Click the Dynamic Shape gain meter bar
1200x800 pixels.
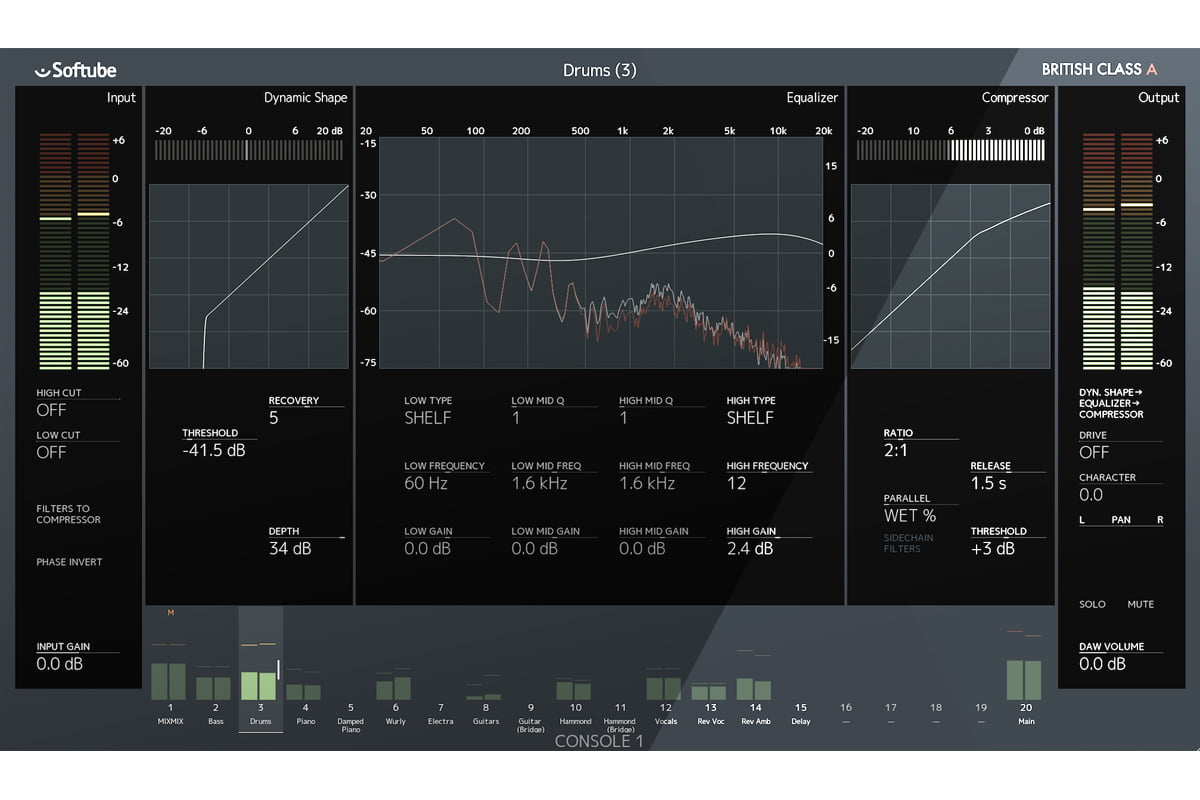pos(249,150)
